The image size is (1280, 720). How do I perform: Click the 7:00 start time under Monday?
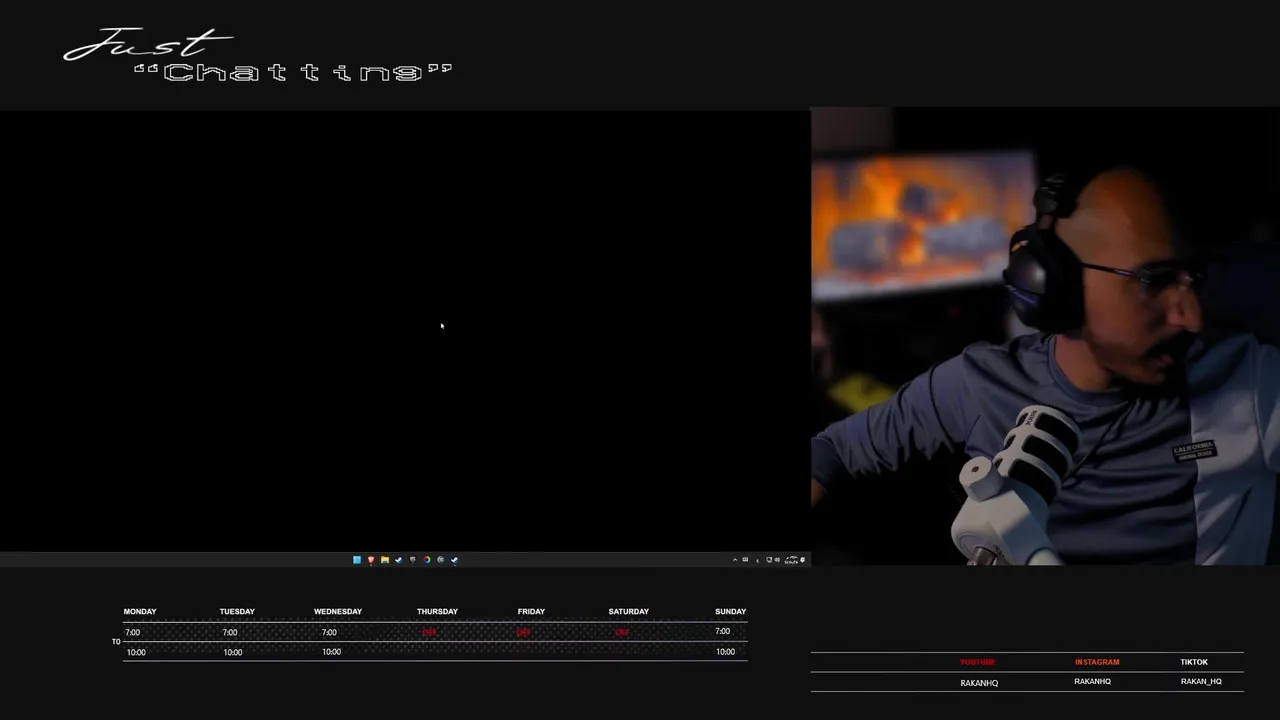[133, 632]
